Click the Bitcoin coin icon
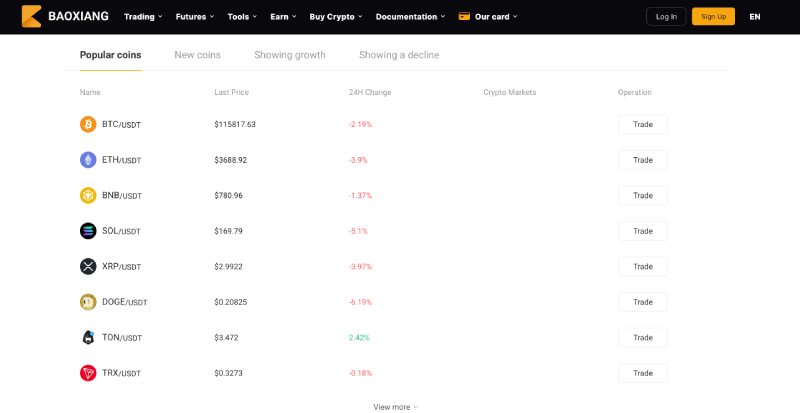The image size is (800, 413). click(88, 124)
